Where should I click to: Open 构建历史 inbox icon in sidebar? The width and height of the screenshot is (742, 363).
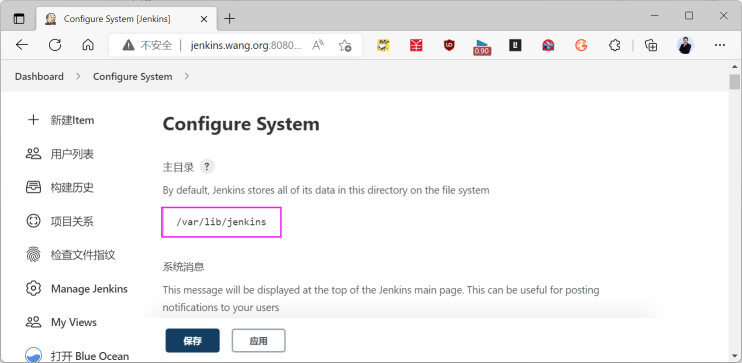(x=33, y=187)
